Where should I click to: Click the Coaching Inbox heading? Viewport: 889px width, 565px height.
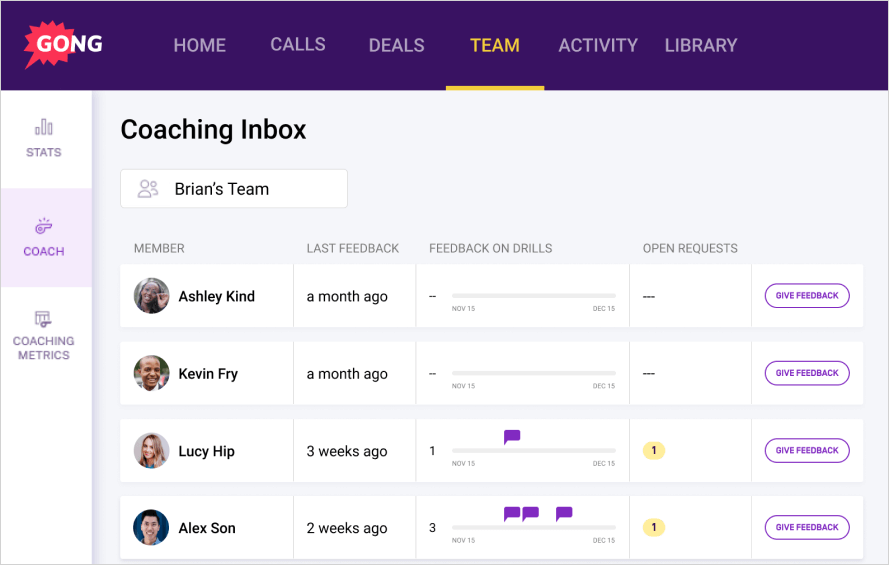[x=213, y=130]
